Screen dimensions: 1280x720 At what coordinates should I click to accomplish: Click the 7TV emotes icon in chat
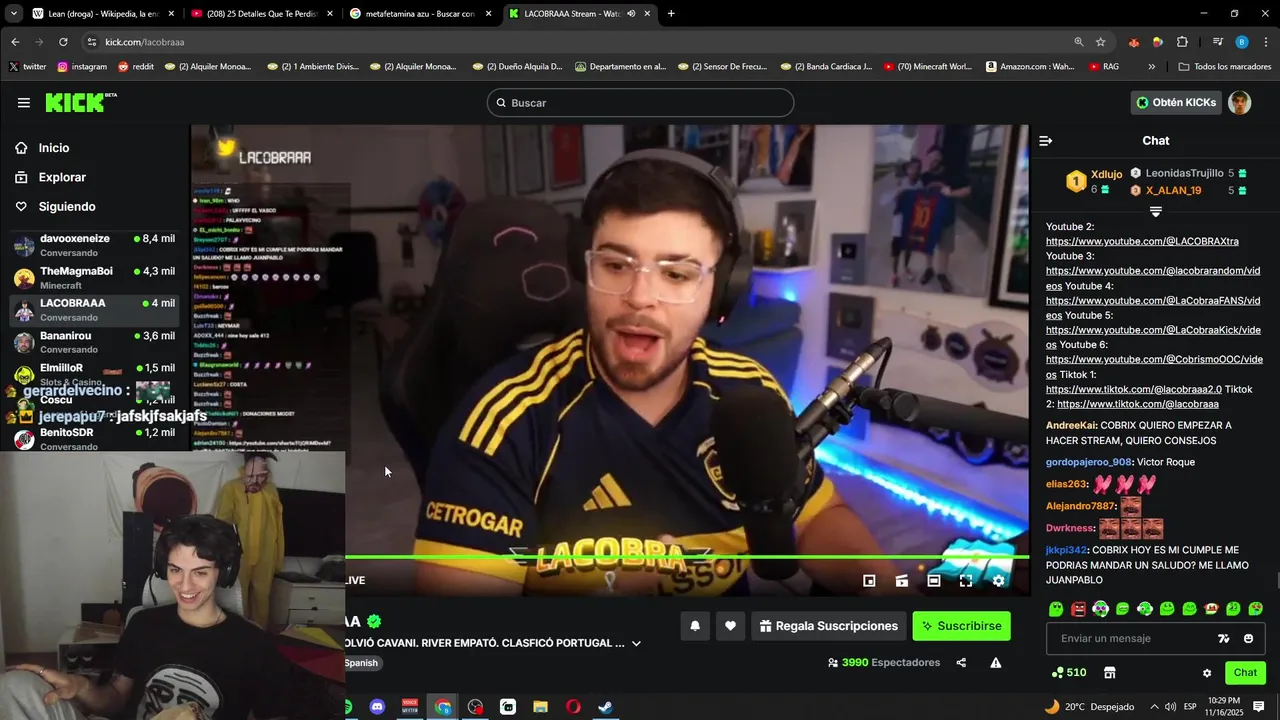click(x=1223, y=639)
